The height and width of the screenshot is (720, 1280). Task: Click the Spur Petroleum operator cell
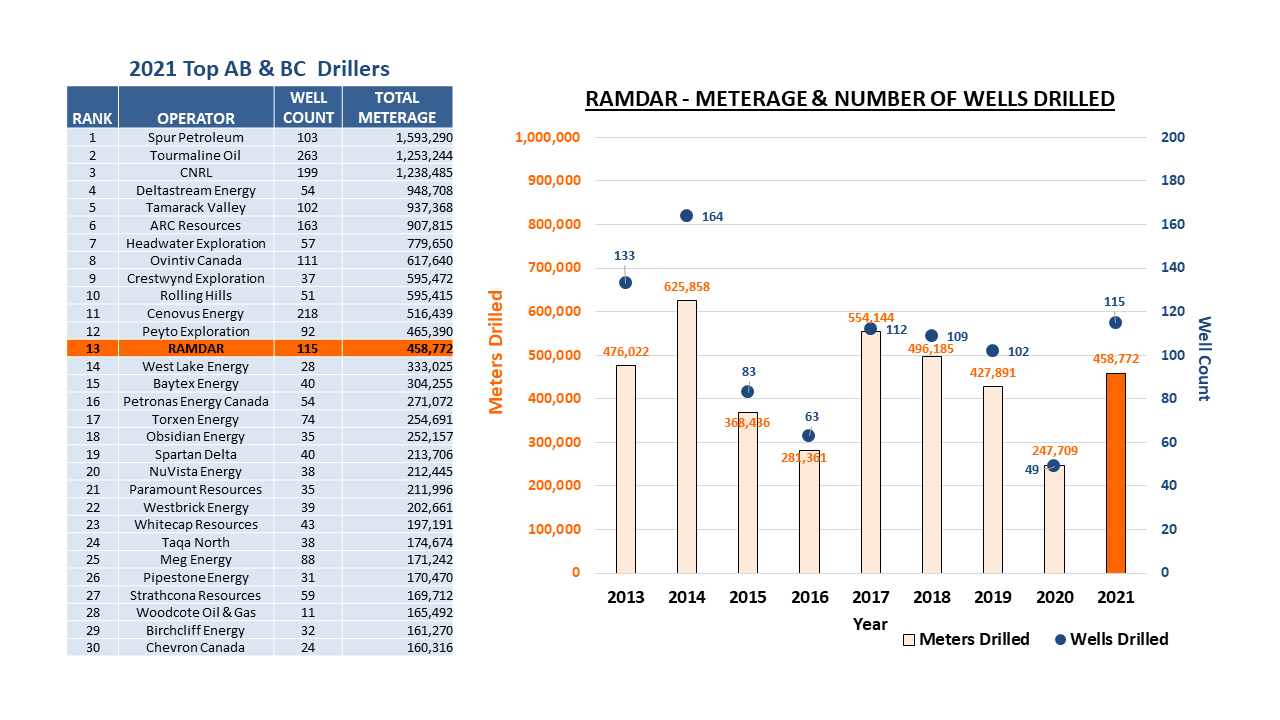[196, 137]
